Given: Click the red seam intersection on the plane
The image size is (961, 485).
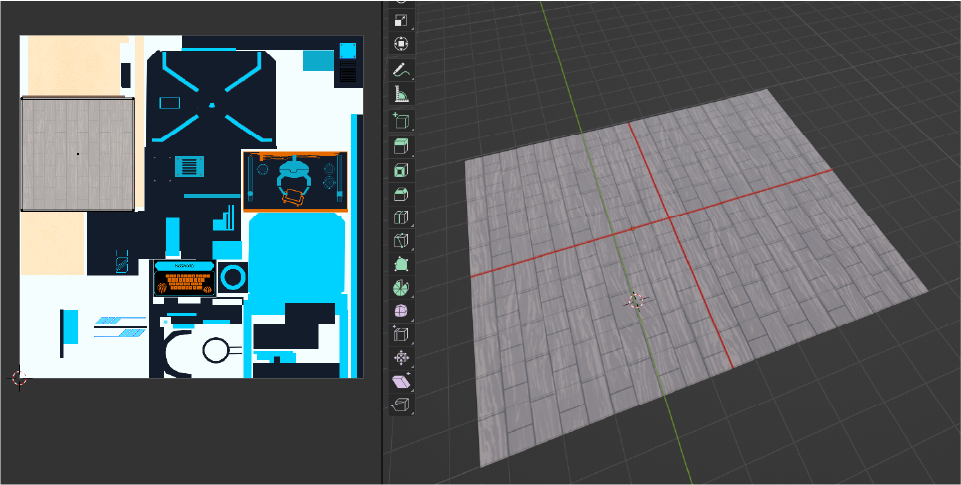Looking at the screenshot, I should click(x=670, y=218).
